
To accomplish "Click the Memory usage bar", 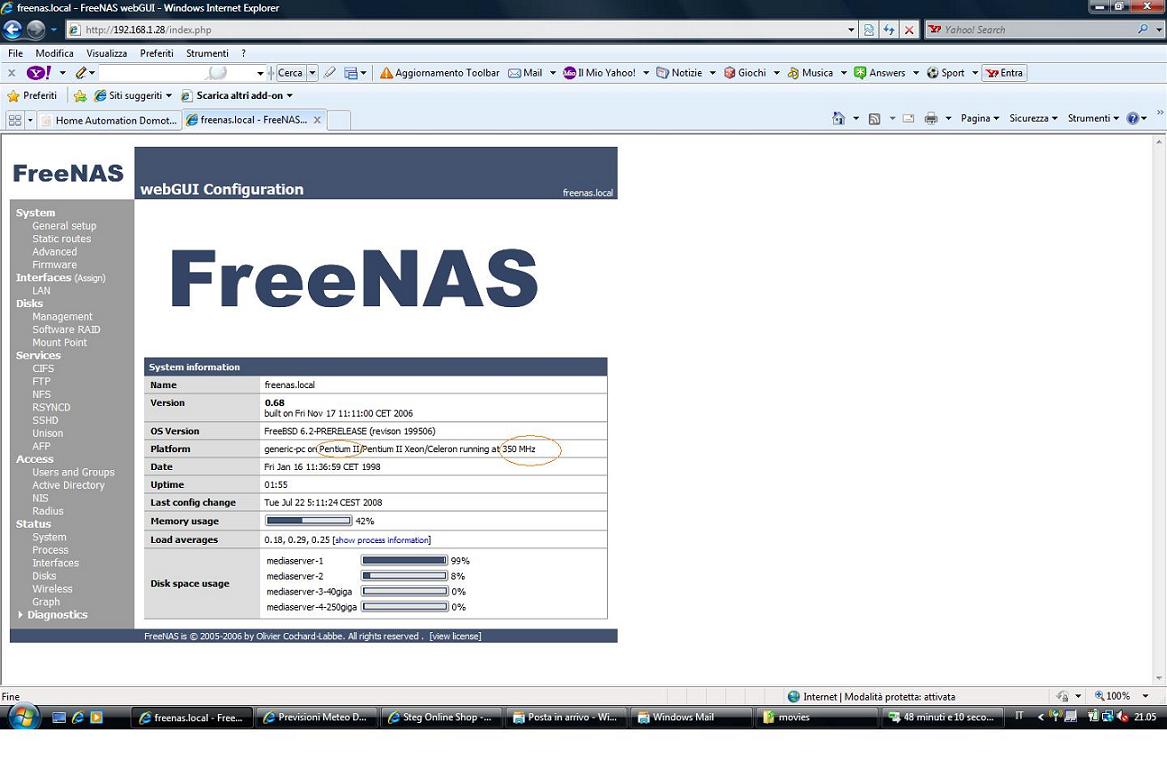I will 309,521.
